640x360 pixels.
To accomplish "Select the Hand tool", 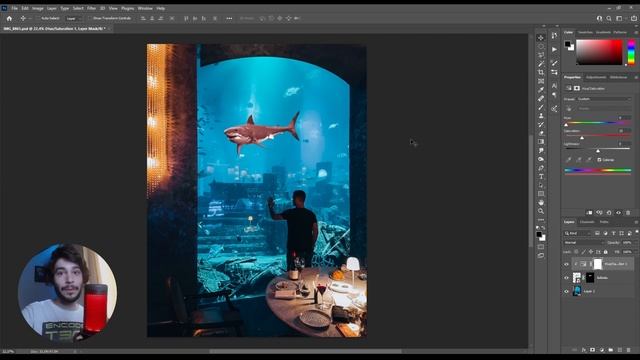I will [541, 202].
